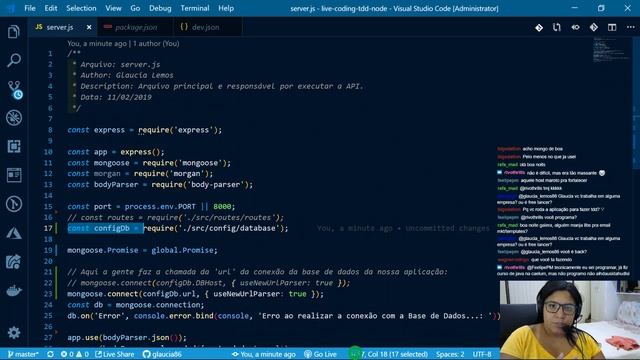Open More Actions ellipsis in editor toolbar

pos(630,27)
